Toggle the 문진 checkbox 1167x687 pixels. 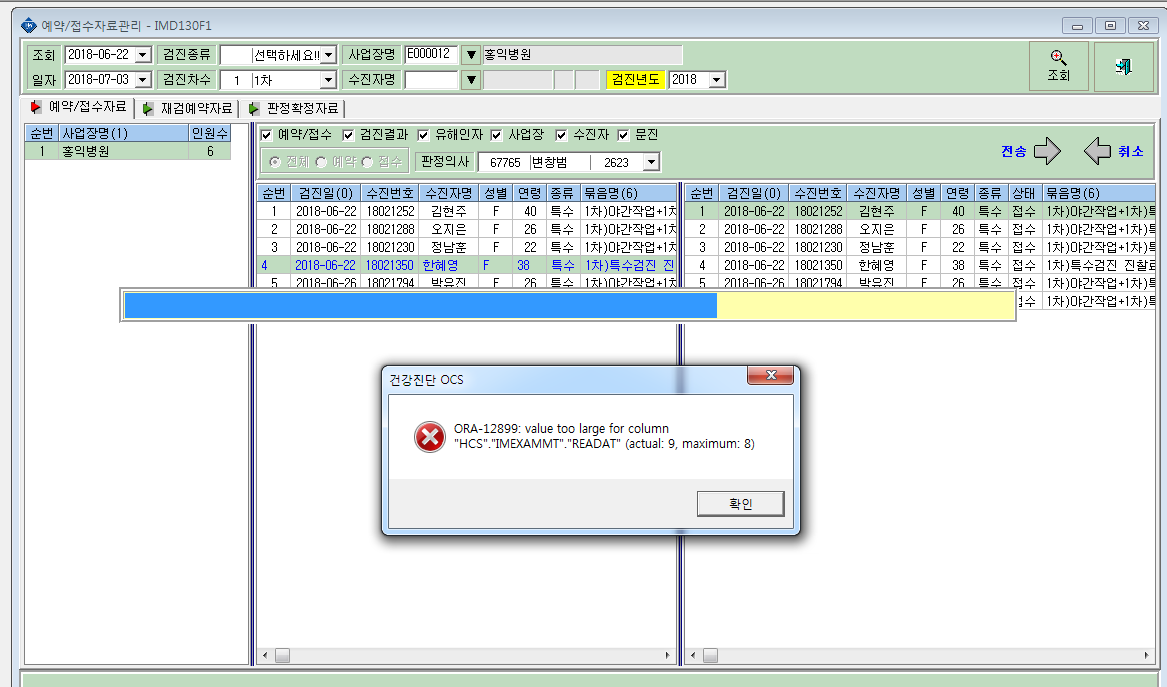(623, 135)
